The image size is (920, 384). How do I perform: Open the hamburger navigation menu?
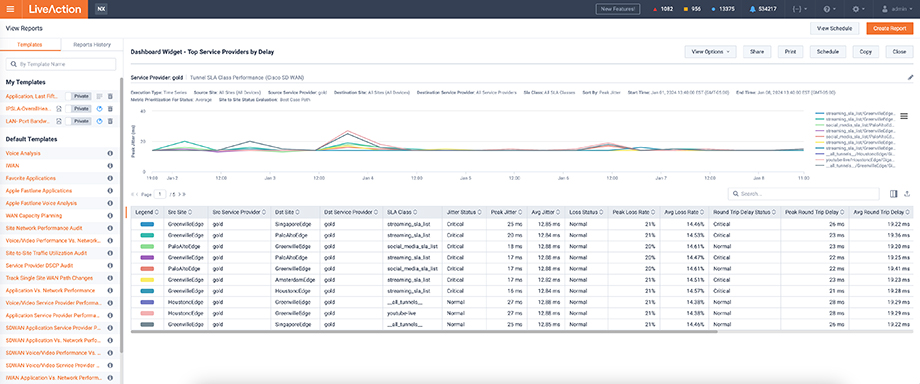pos(10,9)
